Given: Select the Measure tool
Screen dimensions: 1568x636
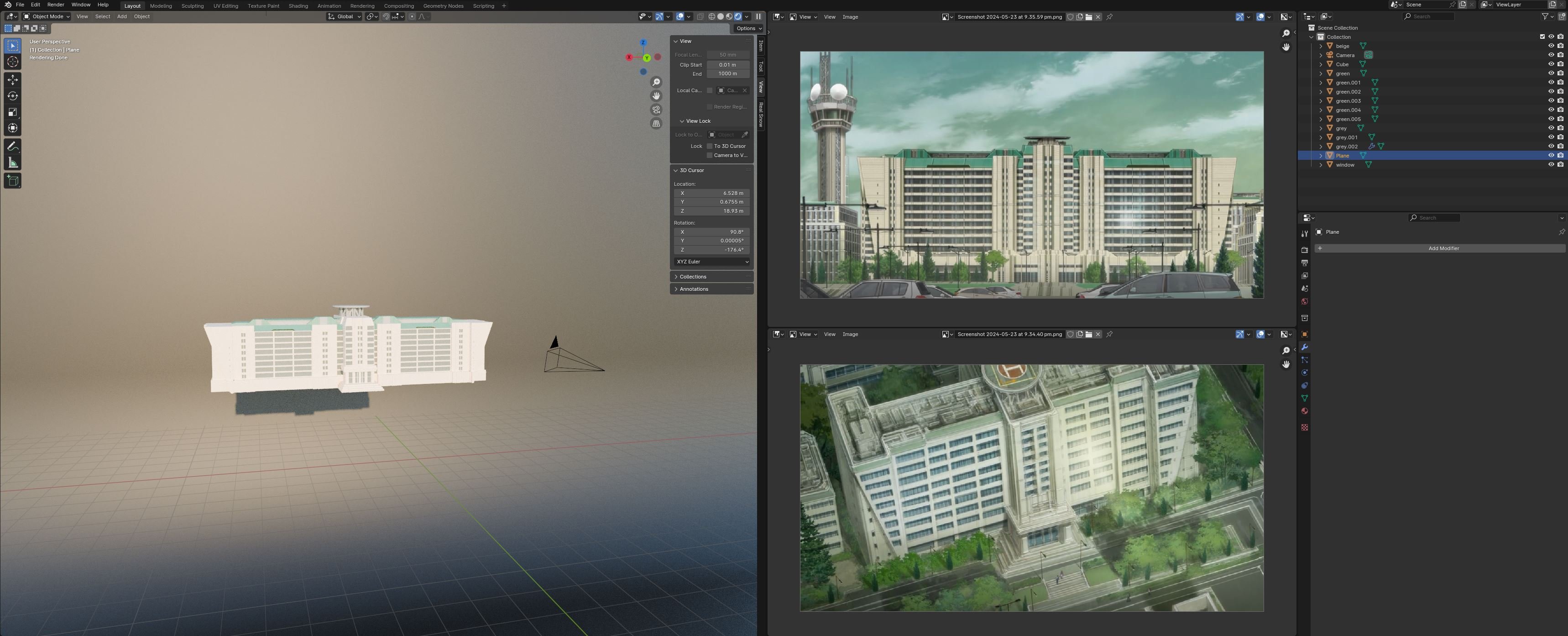Looking at the screenshot, I should (13, 162).
